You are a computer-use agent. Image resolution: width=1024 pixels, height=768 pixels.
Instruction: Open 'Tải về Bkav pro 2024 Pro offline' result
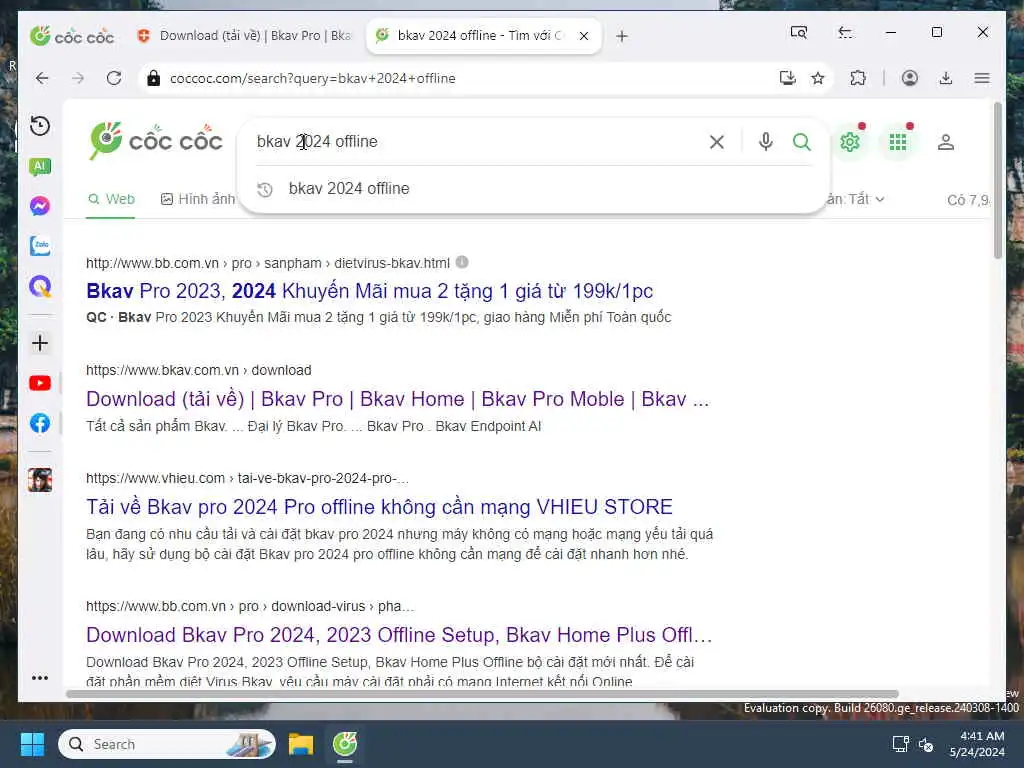coord(379,507)
